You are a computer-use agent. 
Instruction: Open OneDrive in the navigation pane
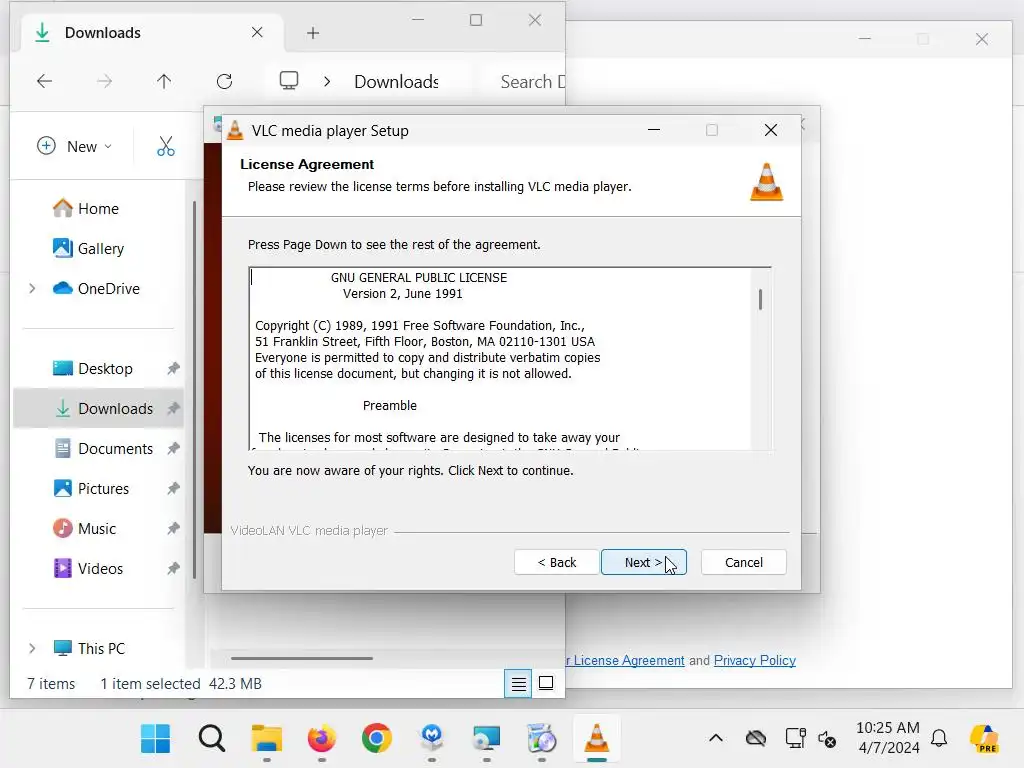click(98, 289)
